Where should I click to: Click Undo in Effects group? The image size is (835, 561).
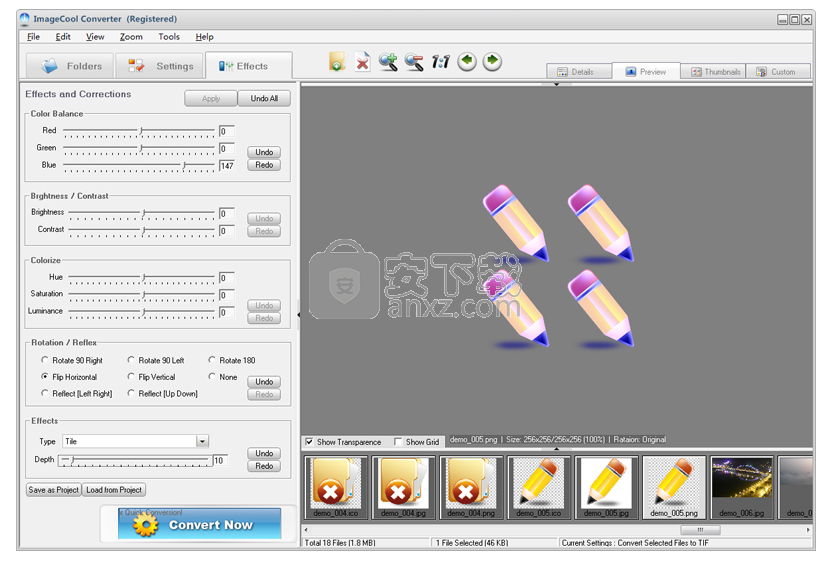264,453
